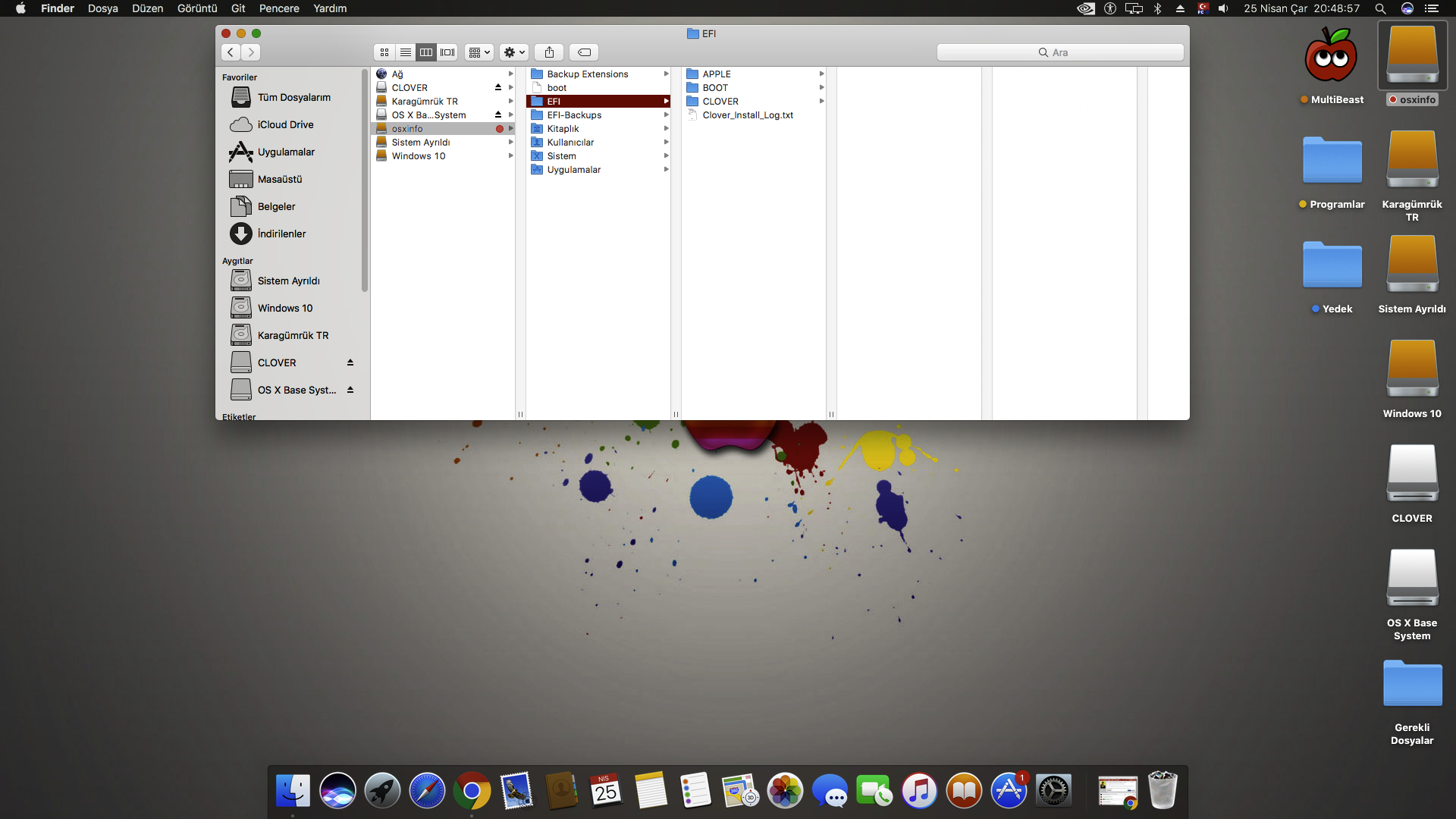Select İndirilenler in sidebar favorites

[281, 234]
